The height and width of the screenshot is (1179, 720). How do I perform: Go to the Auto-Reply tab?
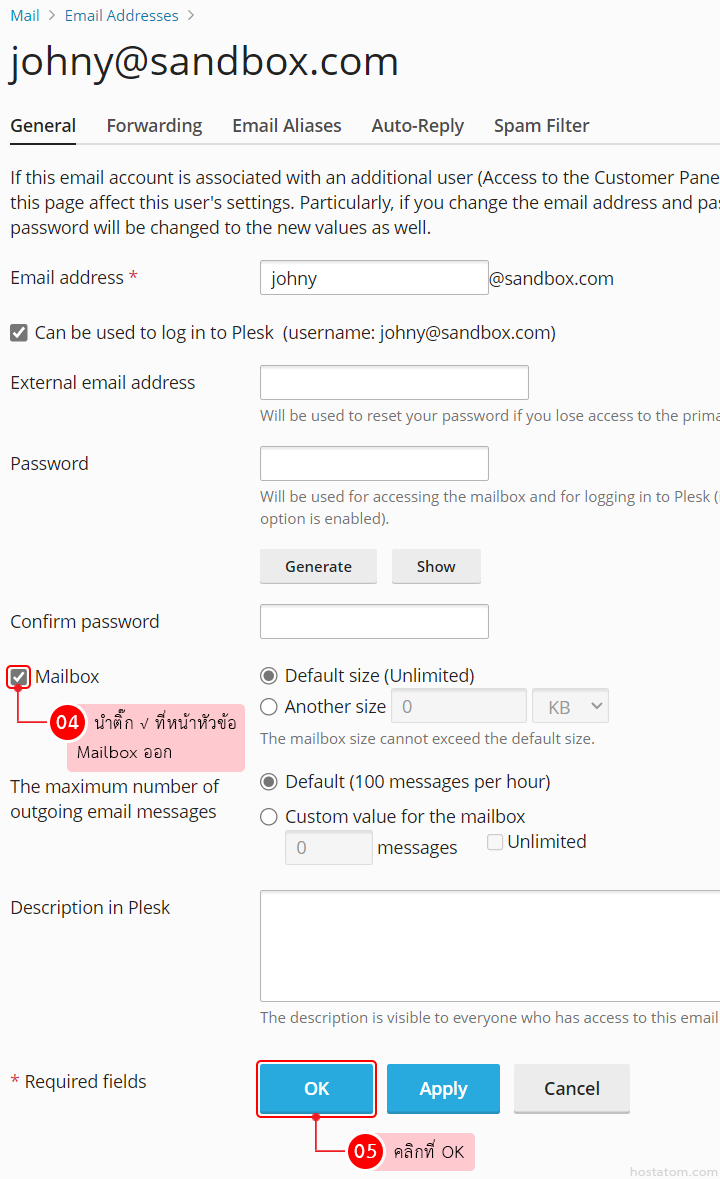tap(417, 126)
